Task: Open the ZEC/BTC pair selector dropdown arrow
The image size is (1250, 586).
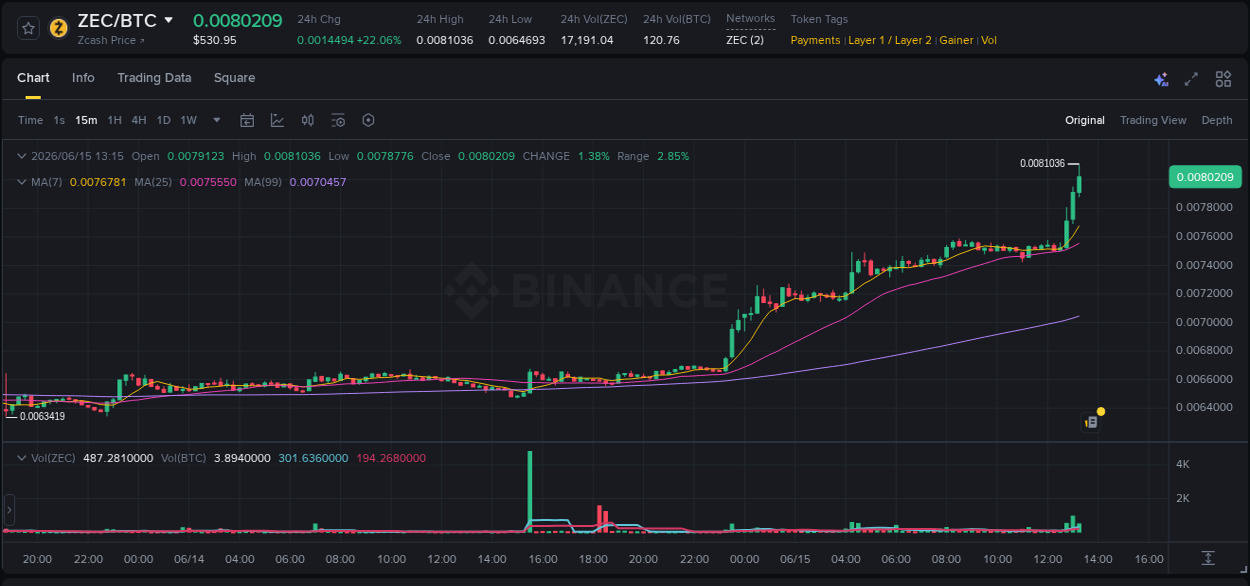Action: click(168, 20)
